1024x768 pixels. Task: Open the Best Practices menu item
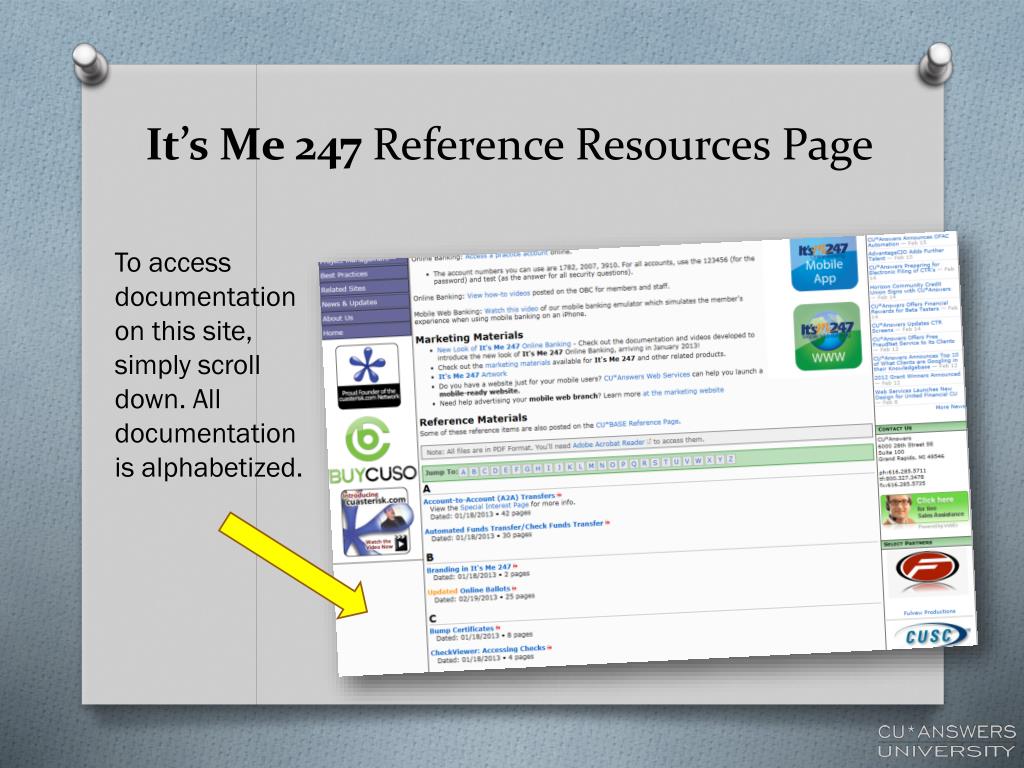point(363,275)
